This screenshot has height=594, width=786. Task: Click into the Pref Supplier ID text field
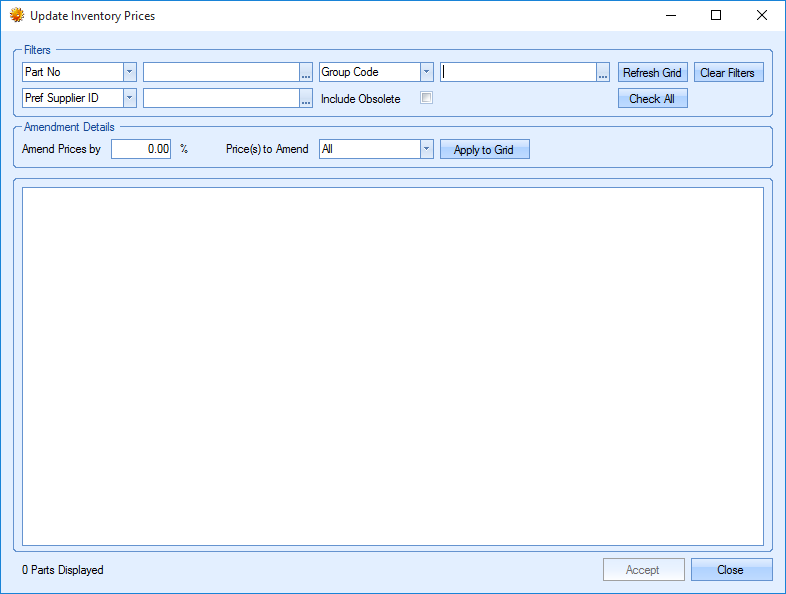(221, 98)
